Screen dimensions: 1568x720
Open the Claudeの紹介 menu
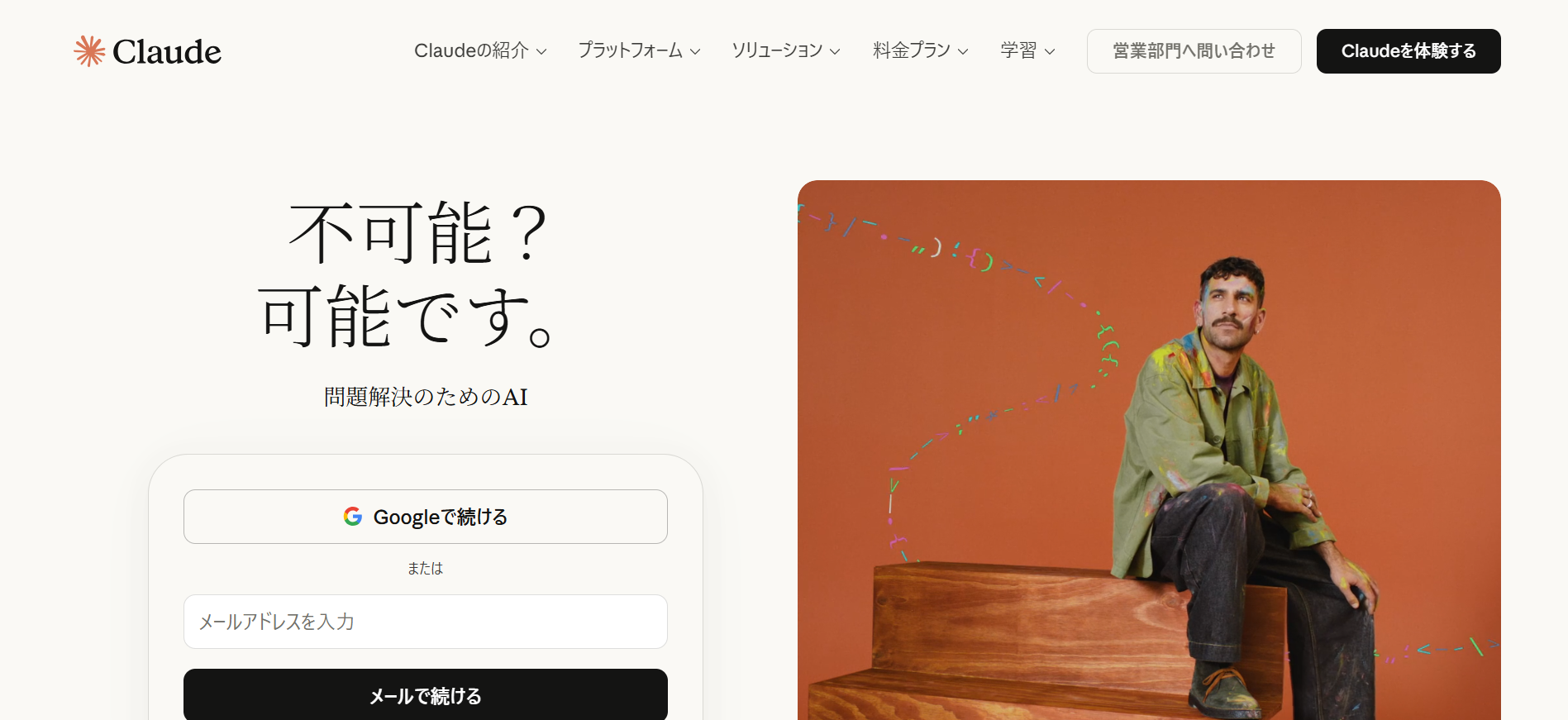(x=480, y=50)
